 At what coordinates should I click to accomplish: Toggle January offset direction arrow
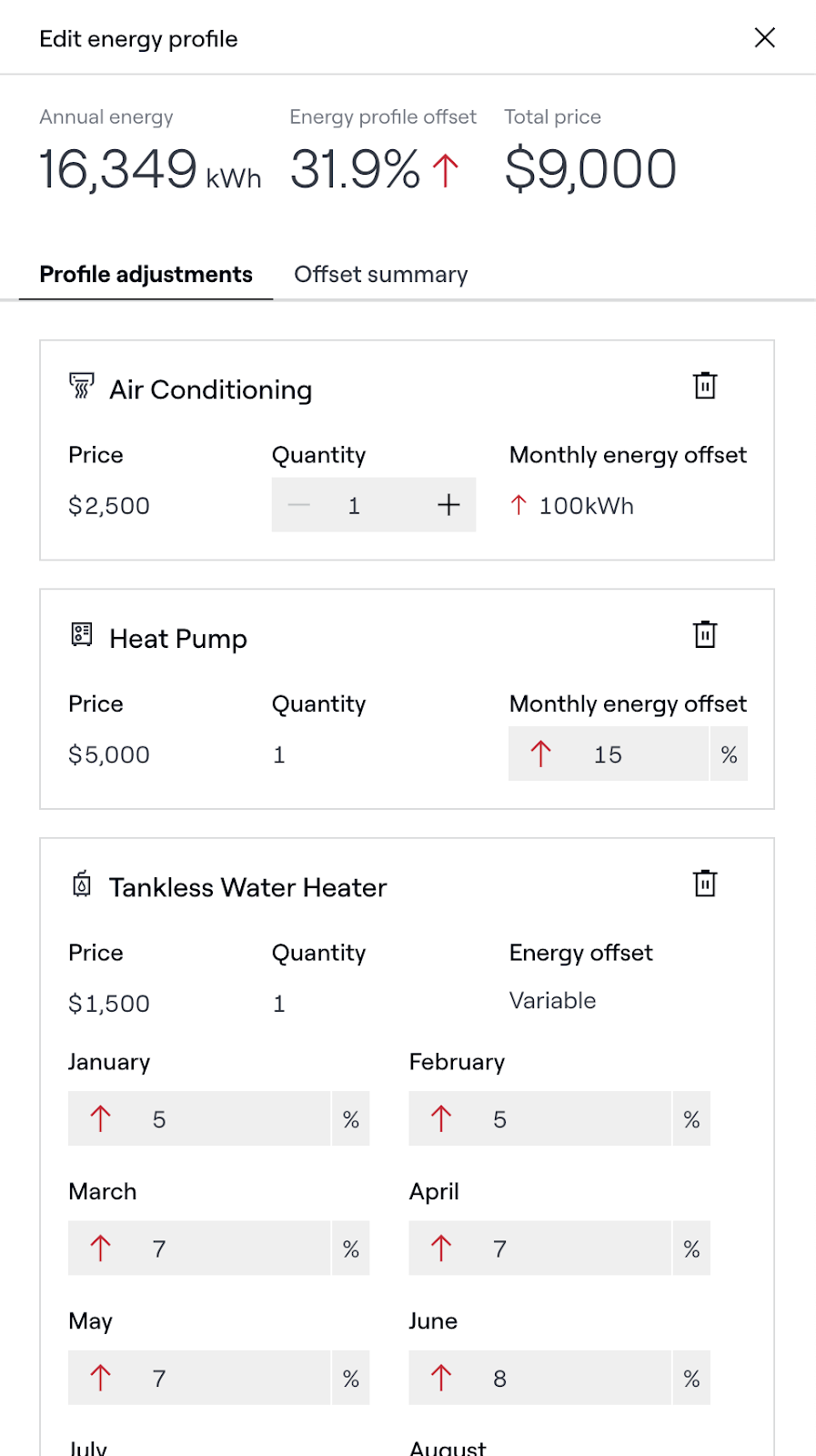tap(101, 1118)
